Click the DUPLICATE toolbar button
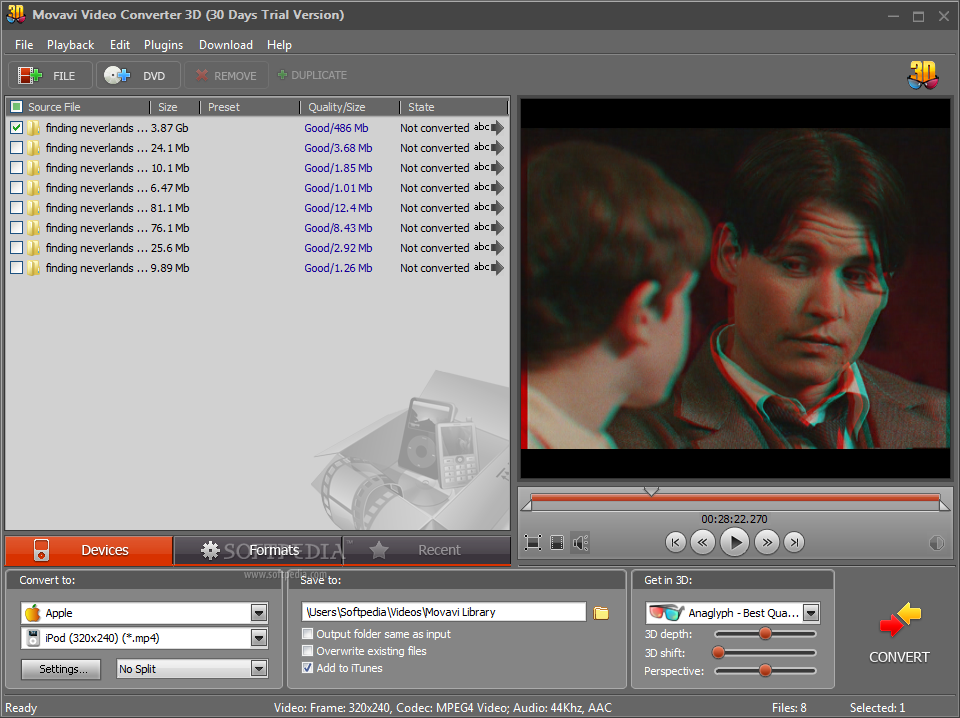Image resolution: width=960 pixels, height=718 pixels. (x=312, y=75)
